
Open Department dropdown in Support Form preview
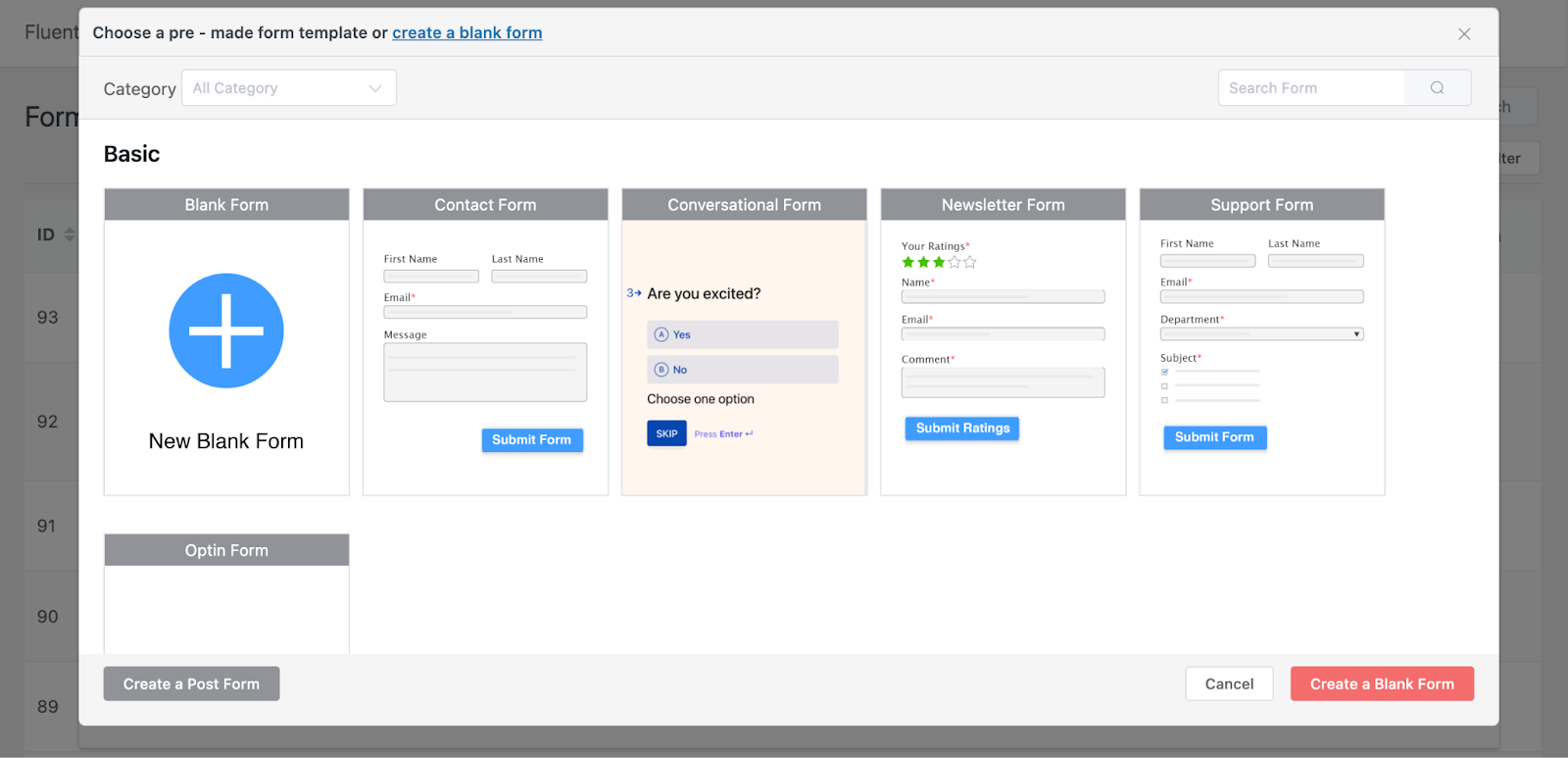tap(1262, 334)
